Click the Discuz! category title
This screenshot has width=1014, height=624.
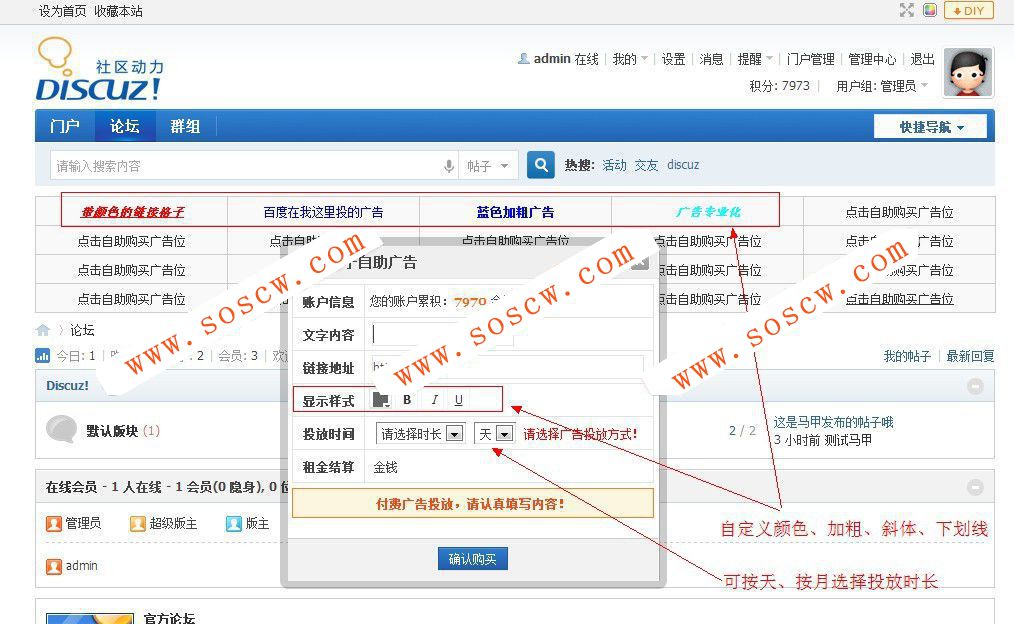click(x=67, y=385)
